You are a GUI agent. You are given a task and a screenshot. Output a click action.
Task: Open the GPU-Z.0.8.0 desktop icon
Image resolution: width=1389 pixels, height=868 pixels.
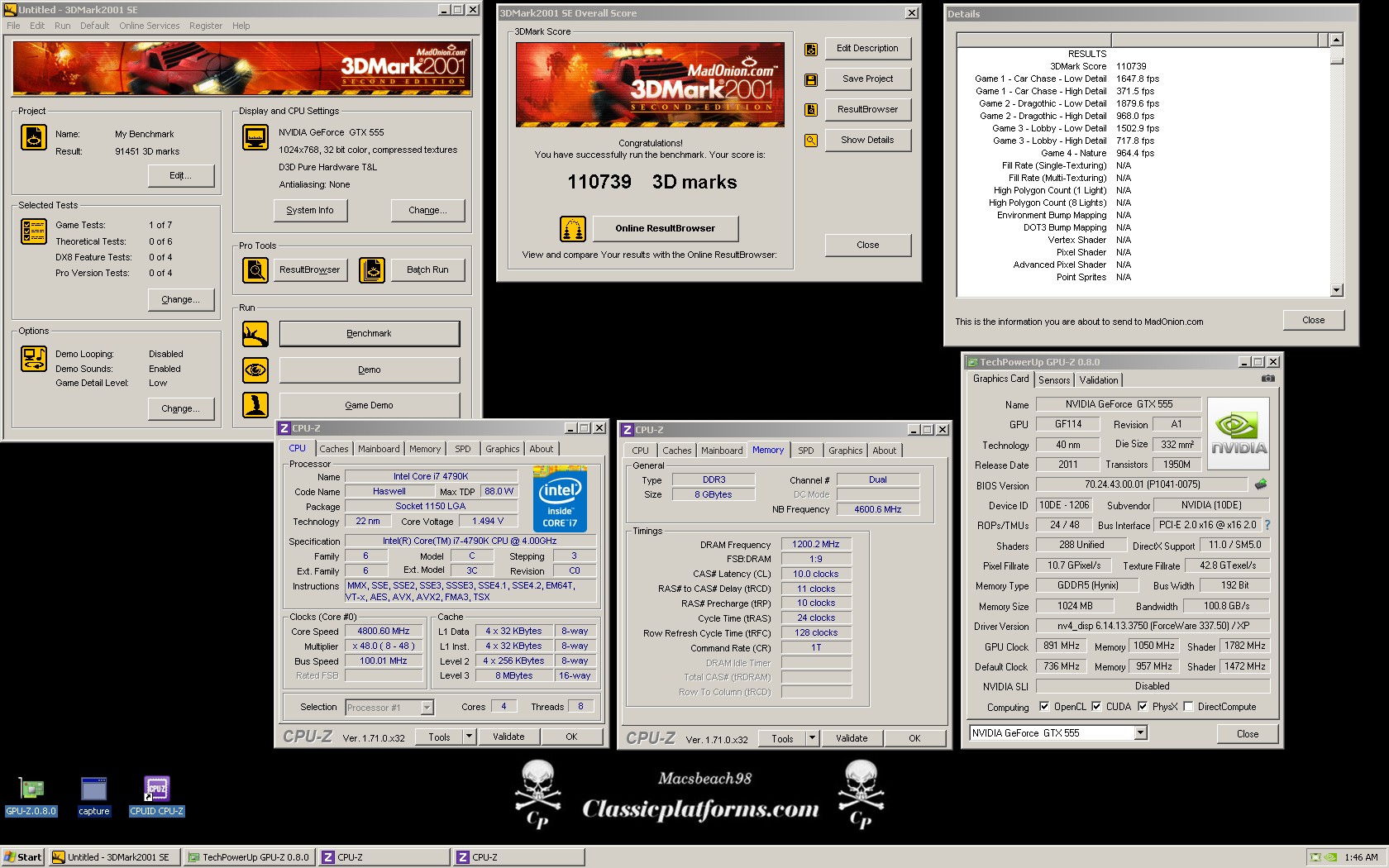click(x=31, y=796)
